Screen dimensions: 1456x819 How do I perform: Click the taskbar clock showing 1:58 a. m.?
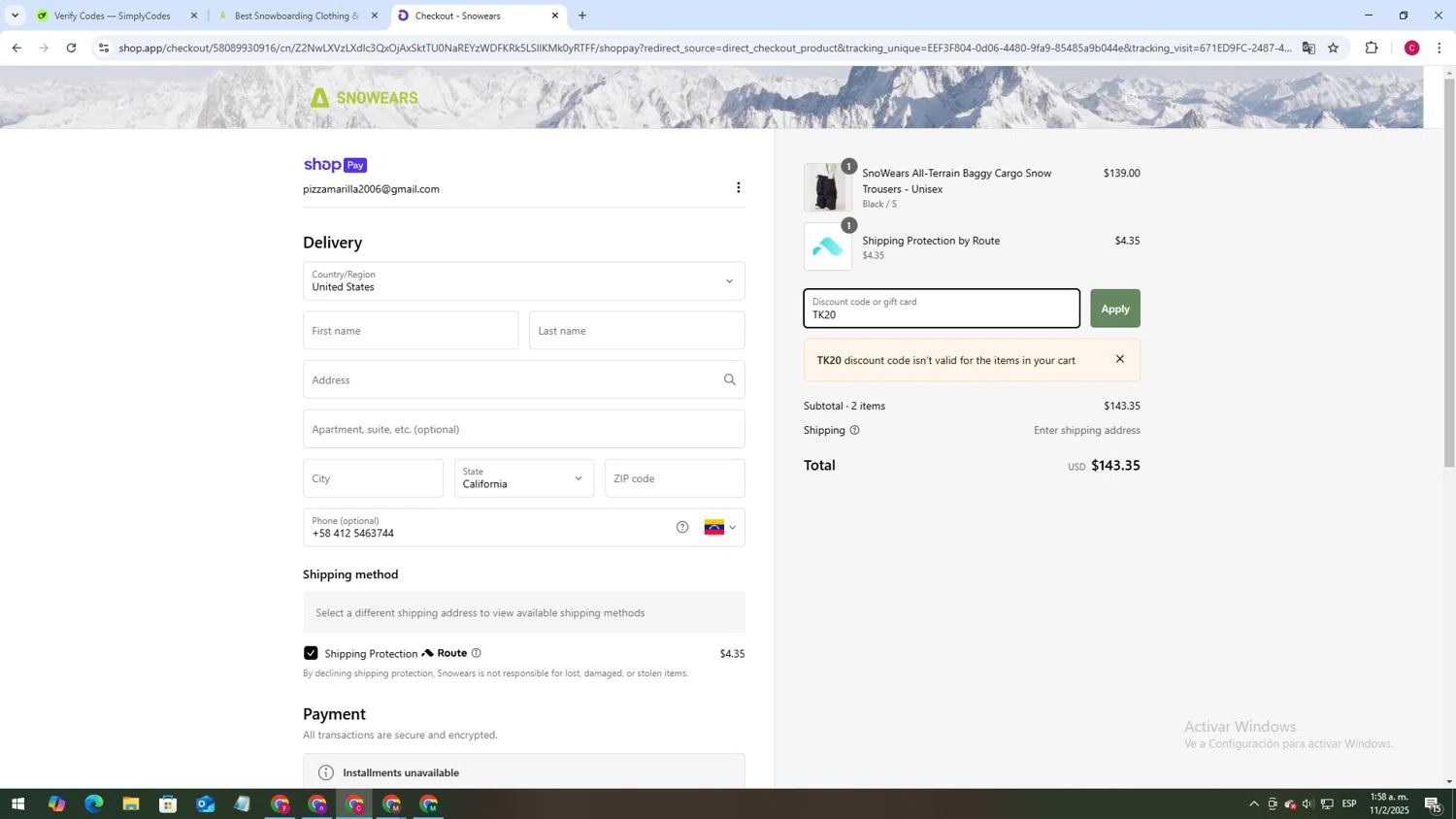click(1389, 803)
